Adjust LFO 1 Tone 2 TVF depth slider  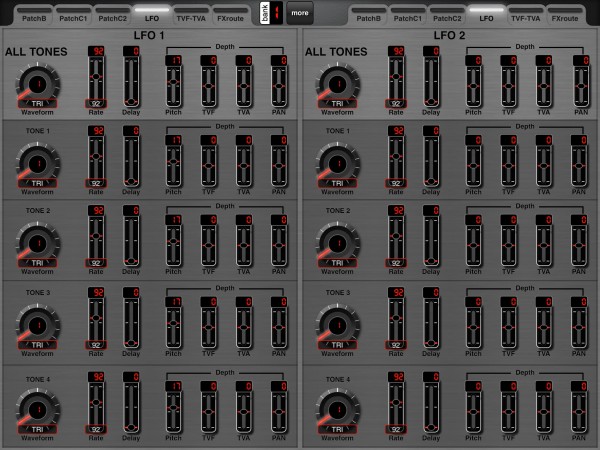(x=209, y=245)
